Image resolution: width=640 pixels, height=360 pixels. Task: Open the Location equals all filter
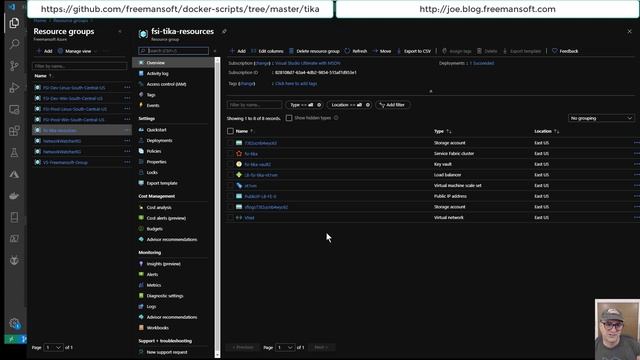point(349,105)
